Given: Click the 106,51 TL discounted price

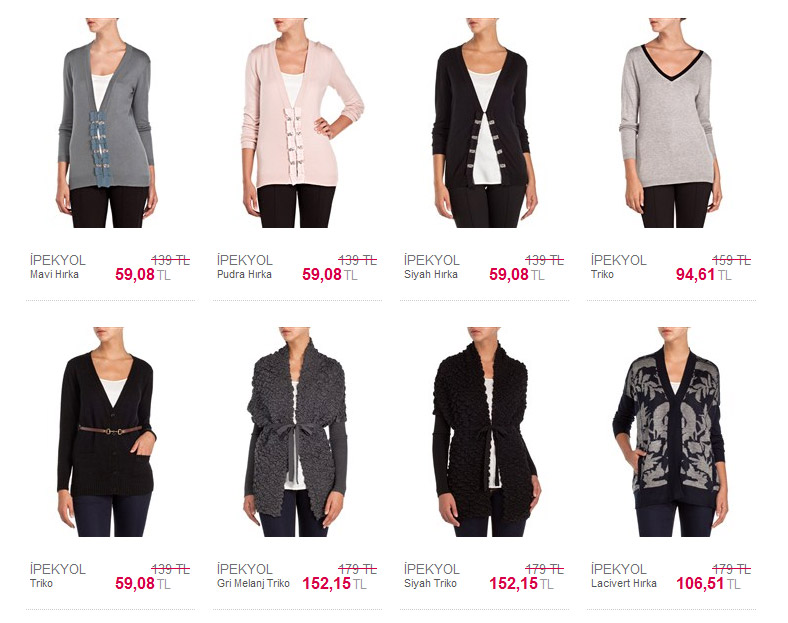Looking at the screenshot, I should [708, 583].
